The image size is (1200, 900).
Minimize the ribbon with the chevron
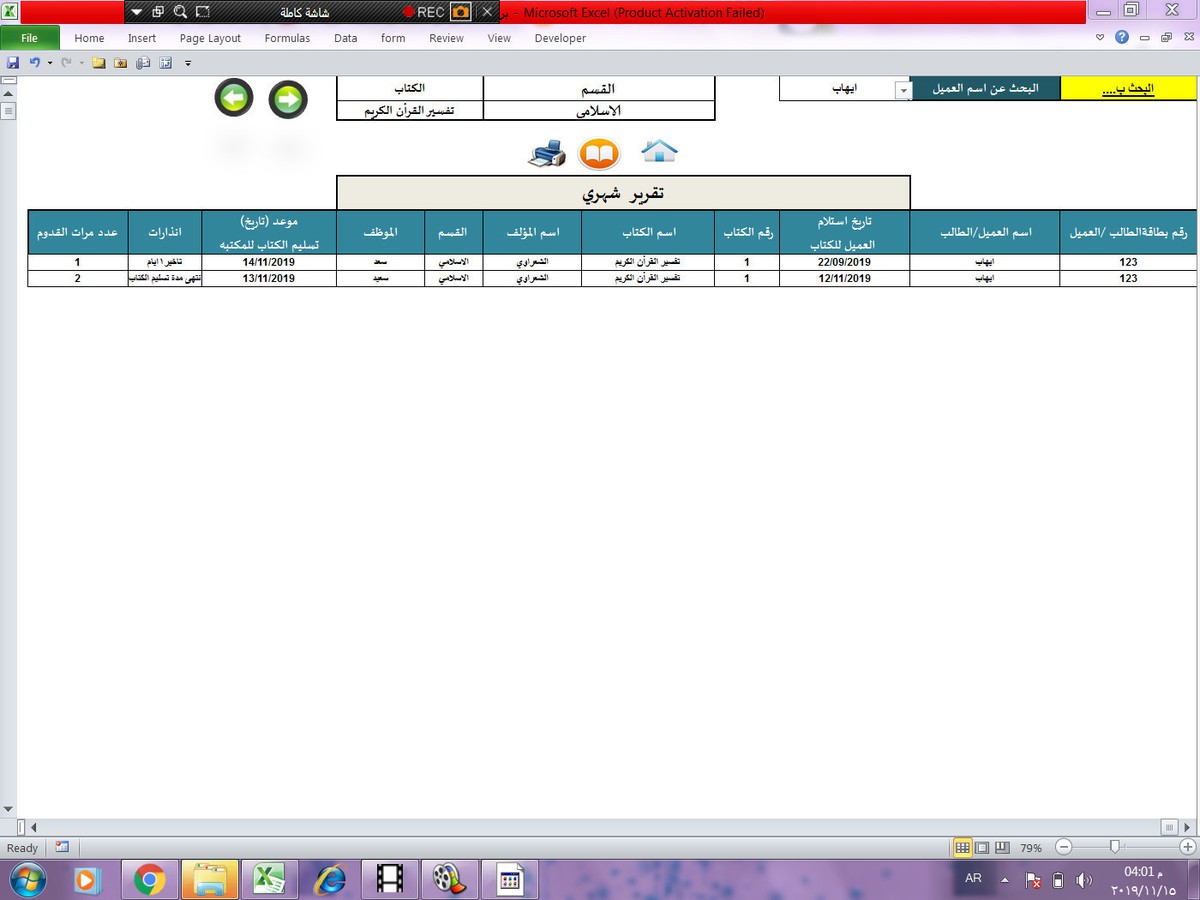pyautogui.click(x=1100, y=38)
